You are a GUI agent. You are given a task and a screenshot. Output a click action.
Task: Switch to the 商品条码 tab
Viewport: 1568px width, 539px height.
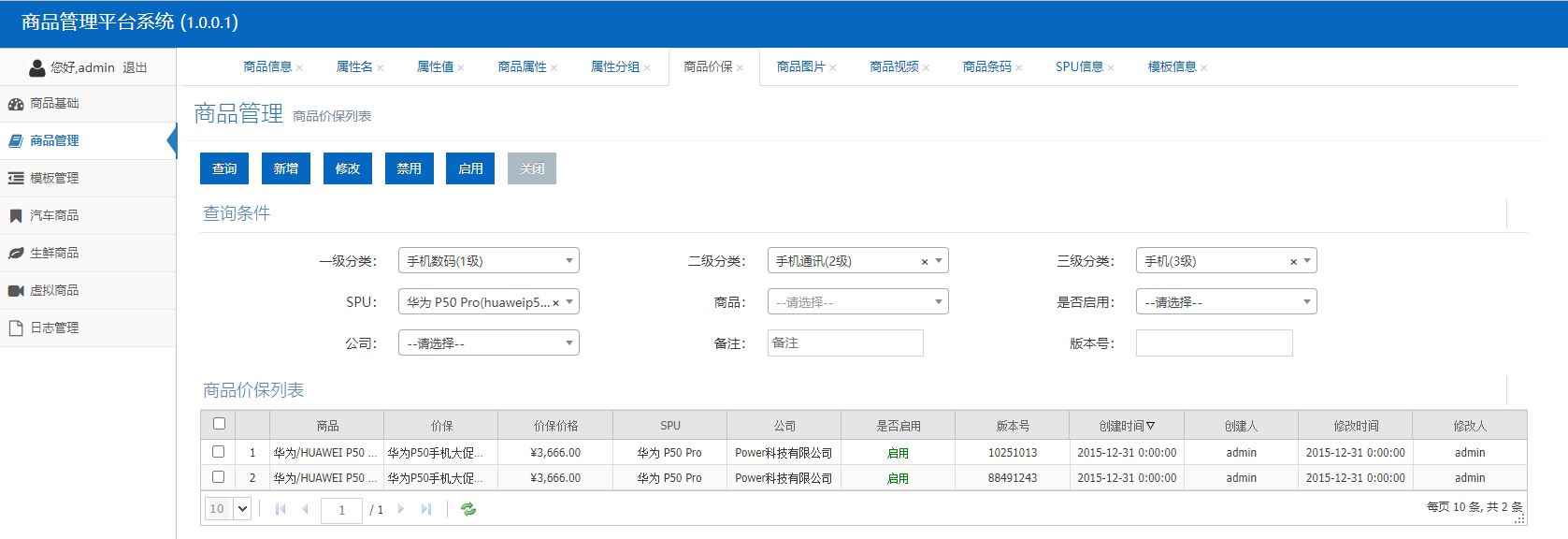[987, 66]
